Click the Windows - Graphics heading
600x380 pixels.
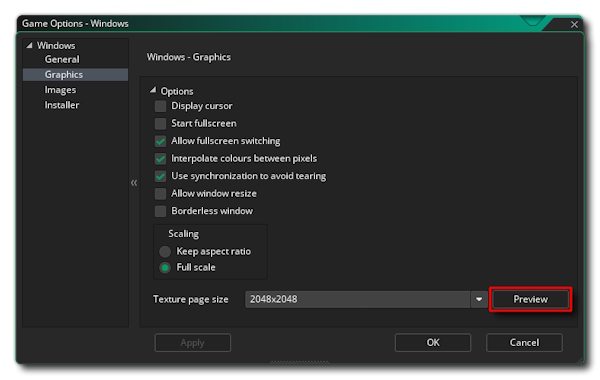pos(189,57)
